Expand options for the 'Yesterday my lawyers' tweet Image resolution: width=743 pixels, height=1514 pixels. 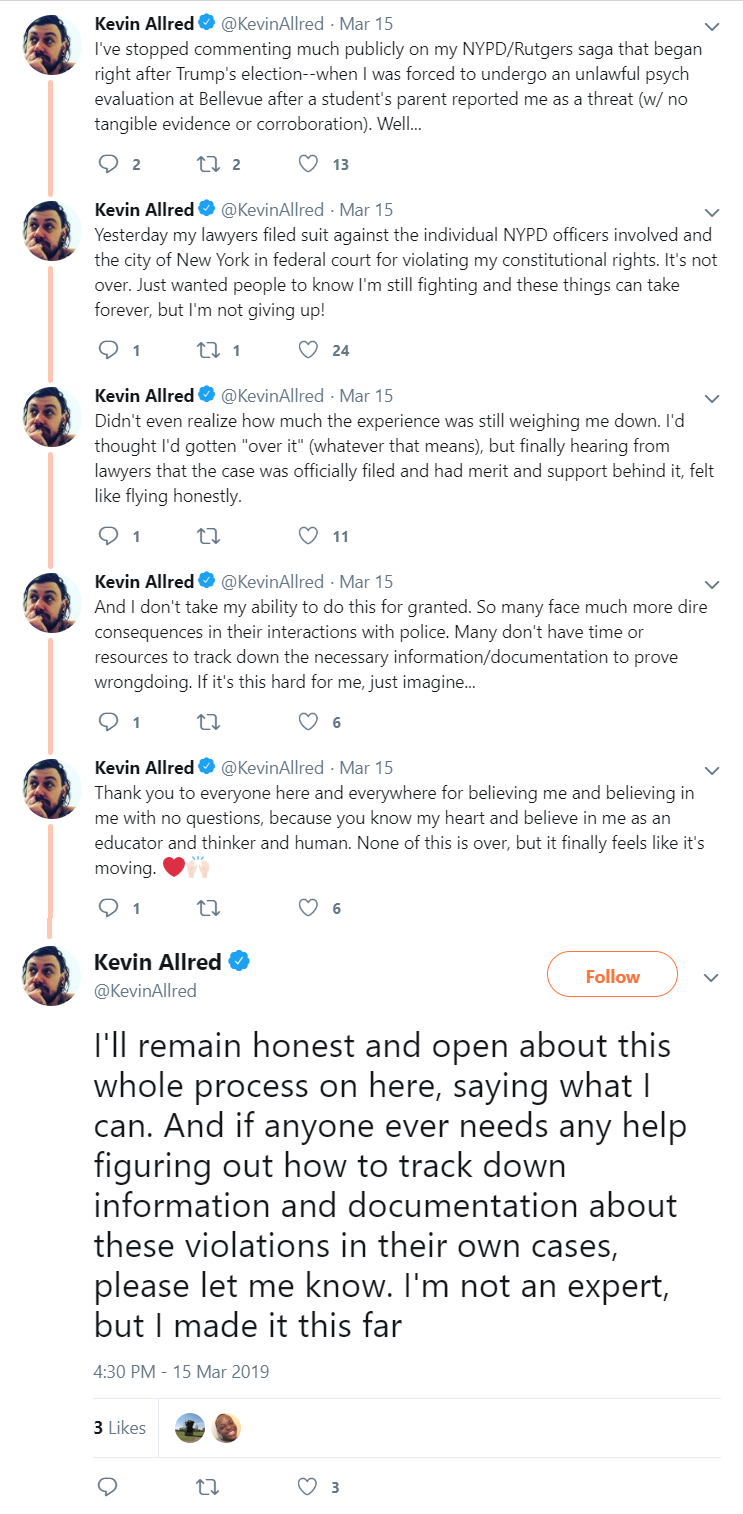712,212
